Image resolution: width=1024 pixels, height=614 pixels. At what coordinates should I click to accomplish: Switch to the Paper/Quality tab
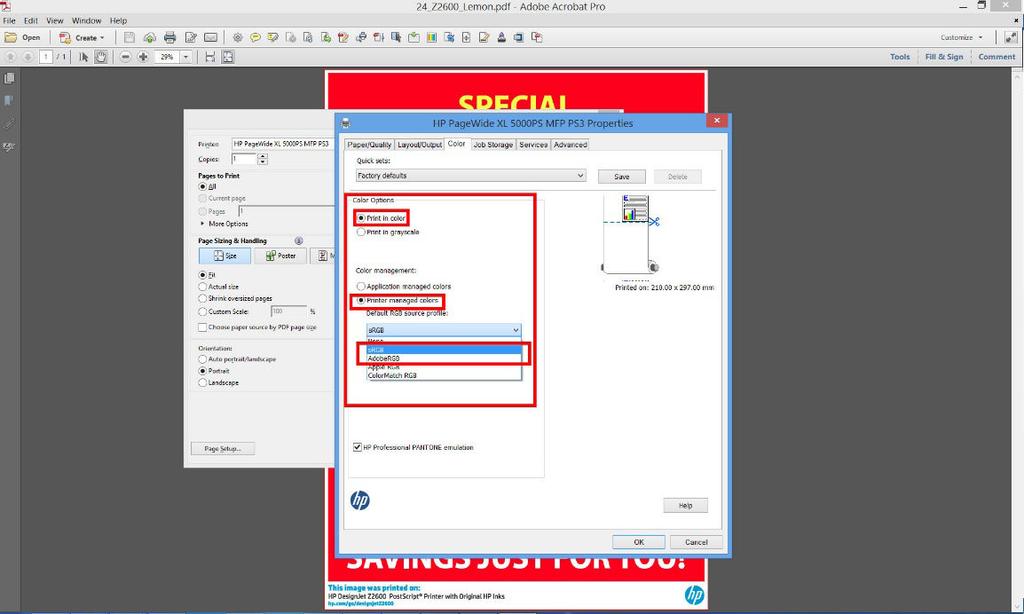point(369,145)
